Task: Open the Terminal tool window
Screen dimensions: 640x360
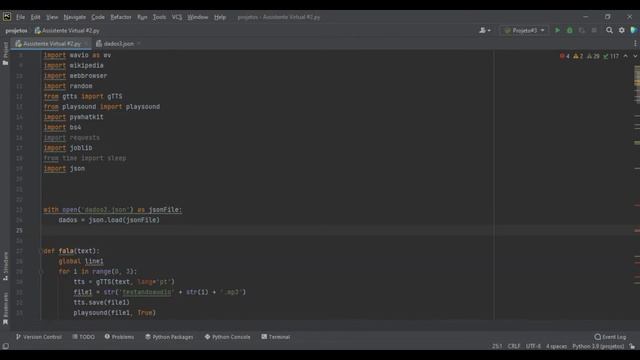Action: 276,337
